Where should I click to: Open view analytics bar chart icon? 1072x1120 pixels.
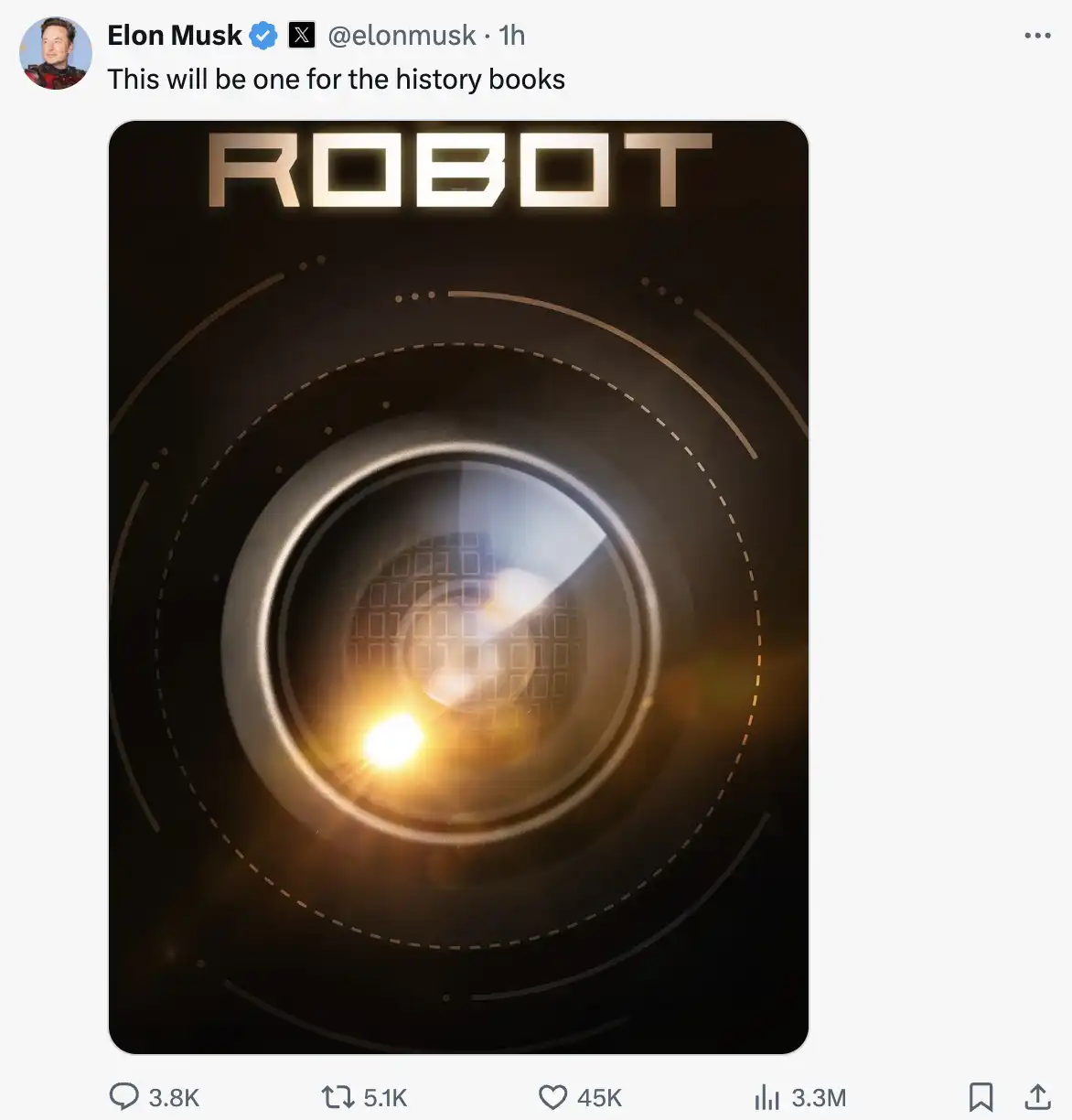766,1096
